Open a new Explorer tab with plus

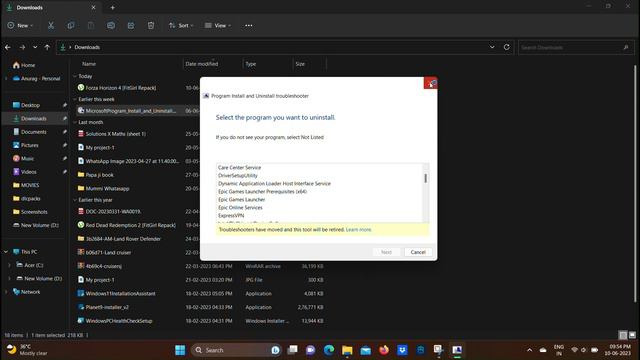click(113, 7)
